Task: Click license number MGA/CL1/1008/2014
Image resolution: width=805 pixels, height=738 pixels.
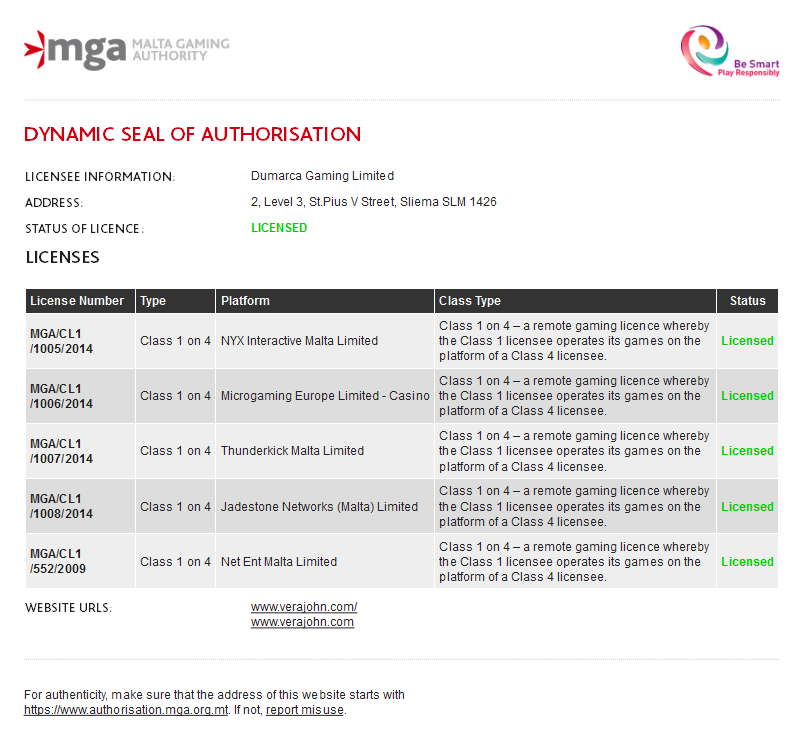Action: click(62, 506)
